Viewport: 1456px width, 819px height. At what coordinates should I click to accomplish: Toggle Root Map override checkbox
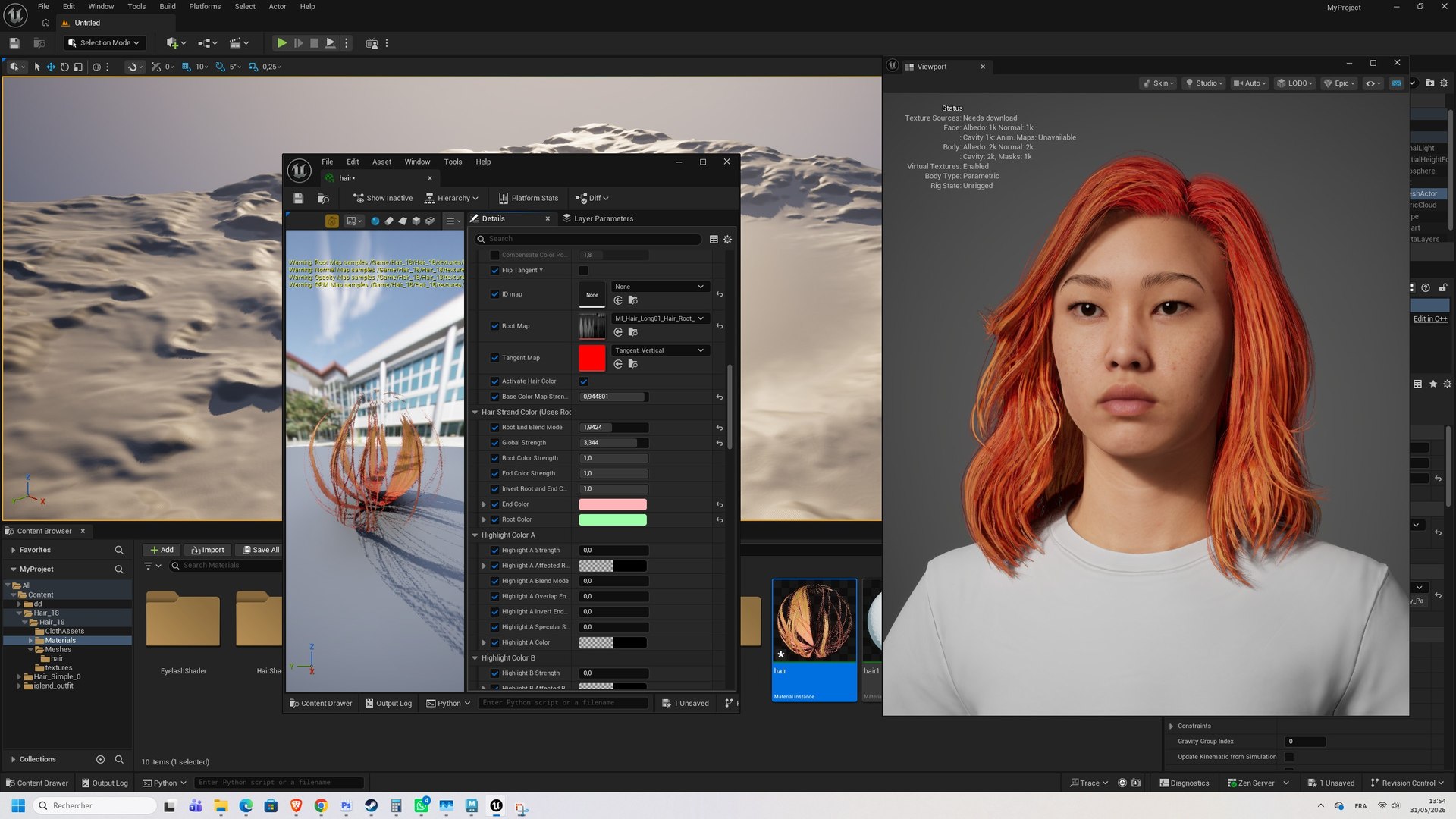(x=495, y=326)
